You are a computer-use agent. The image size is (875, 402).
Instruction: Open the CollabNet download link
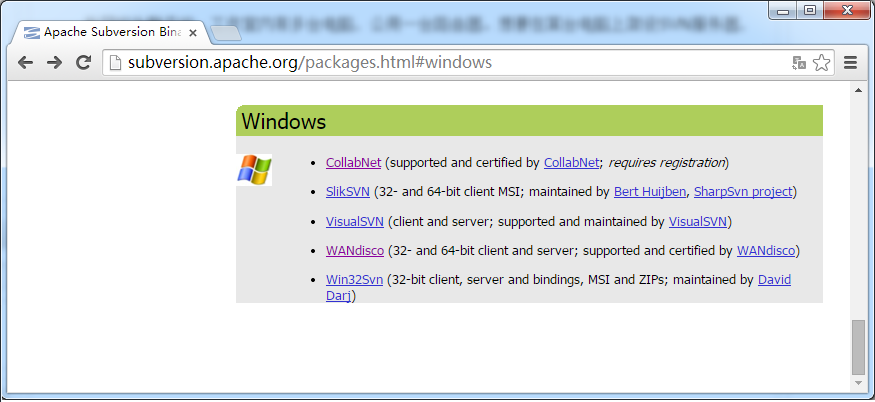click(353, 163)
